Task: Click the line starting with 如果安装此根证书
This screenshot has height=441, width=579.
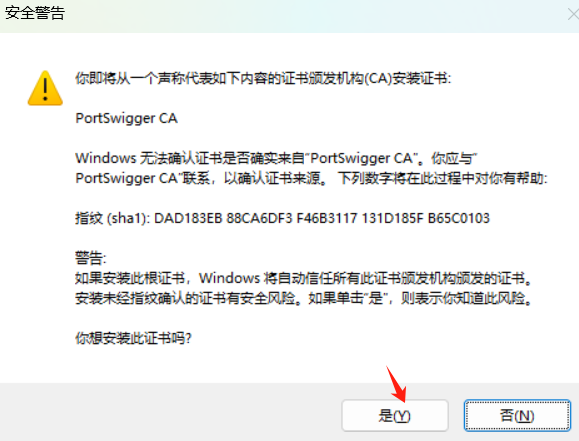Action: pos(304,278)
